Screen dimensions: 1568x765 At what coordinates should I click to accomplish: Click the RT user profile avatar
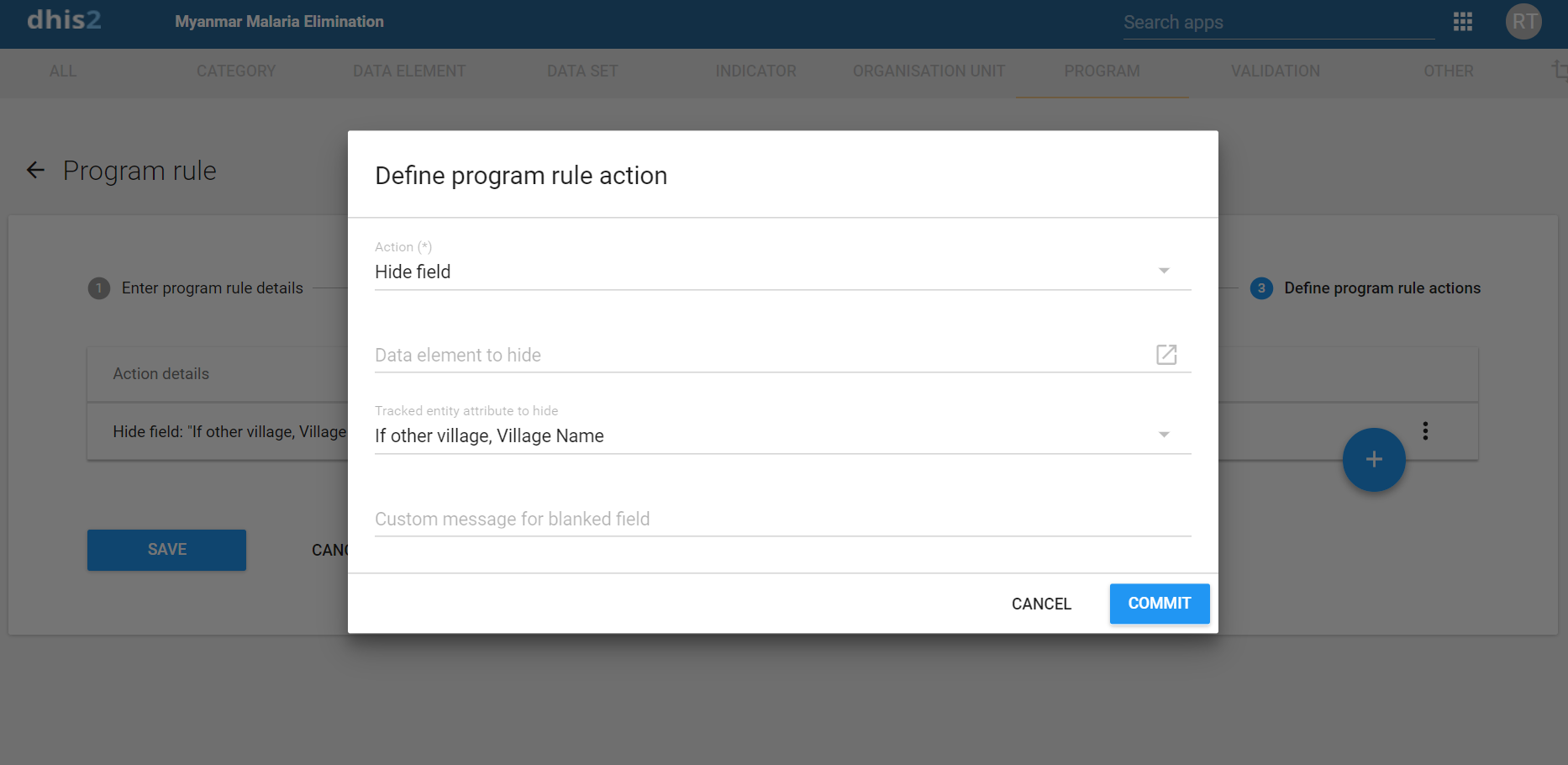pos(1523,22)
